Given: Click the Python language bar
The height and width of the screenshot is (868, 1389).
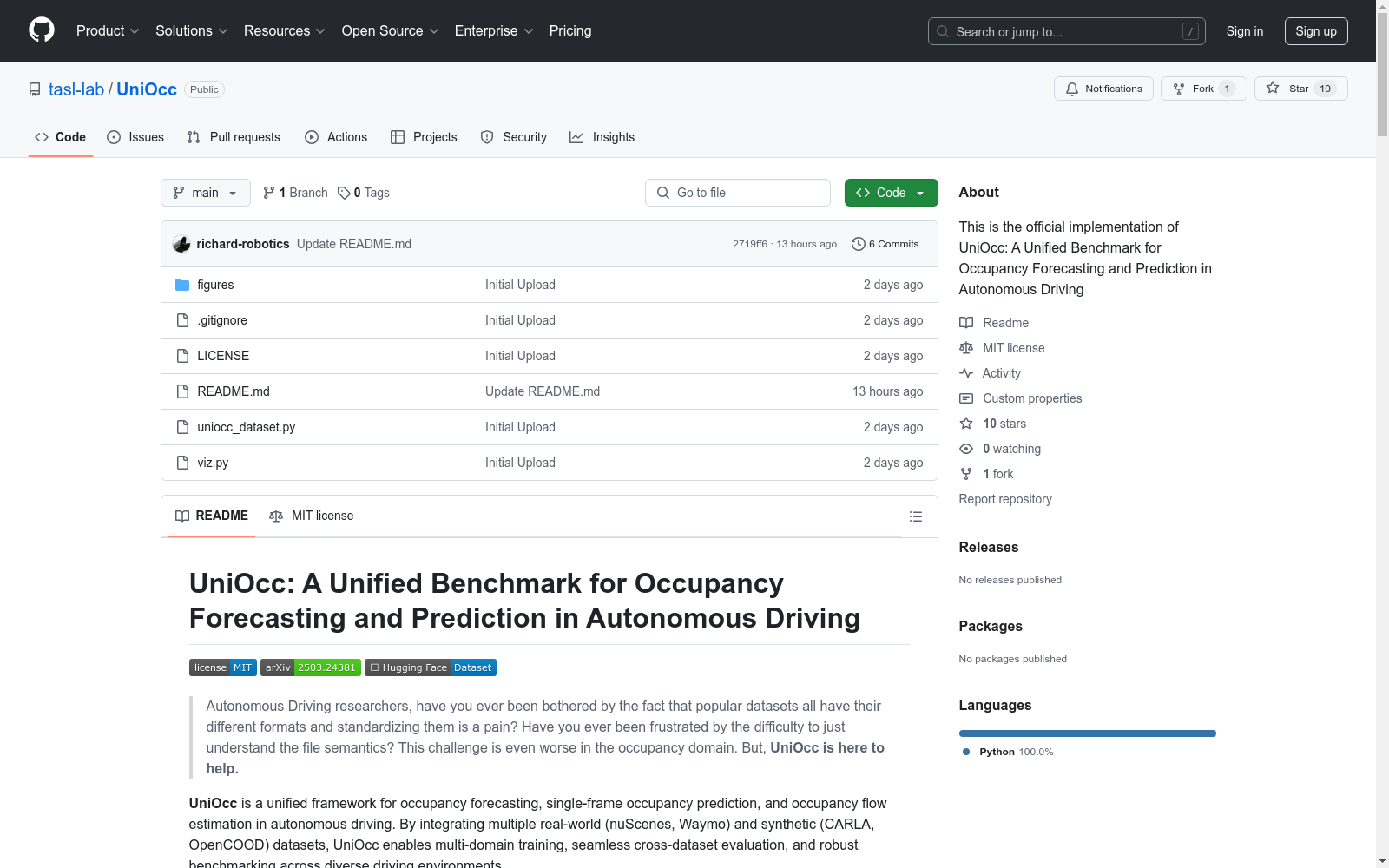Looking at the screenshot, I should [x=1088, y=733].
